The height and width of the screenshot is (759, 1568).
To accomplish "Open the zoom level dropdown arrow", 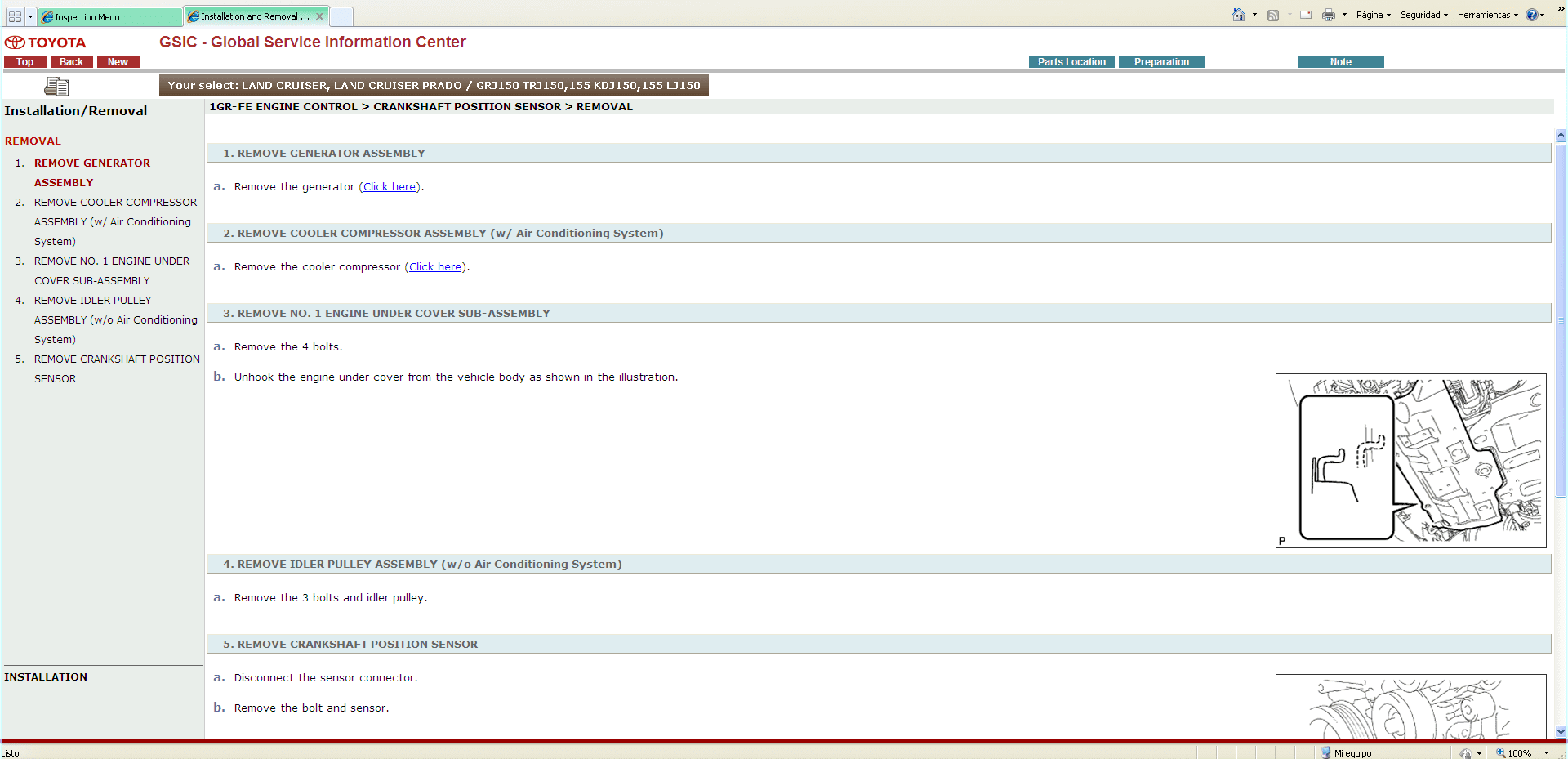I will [x=1546, y=752].
